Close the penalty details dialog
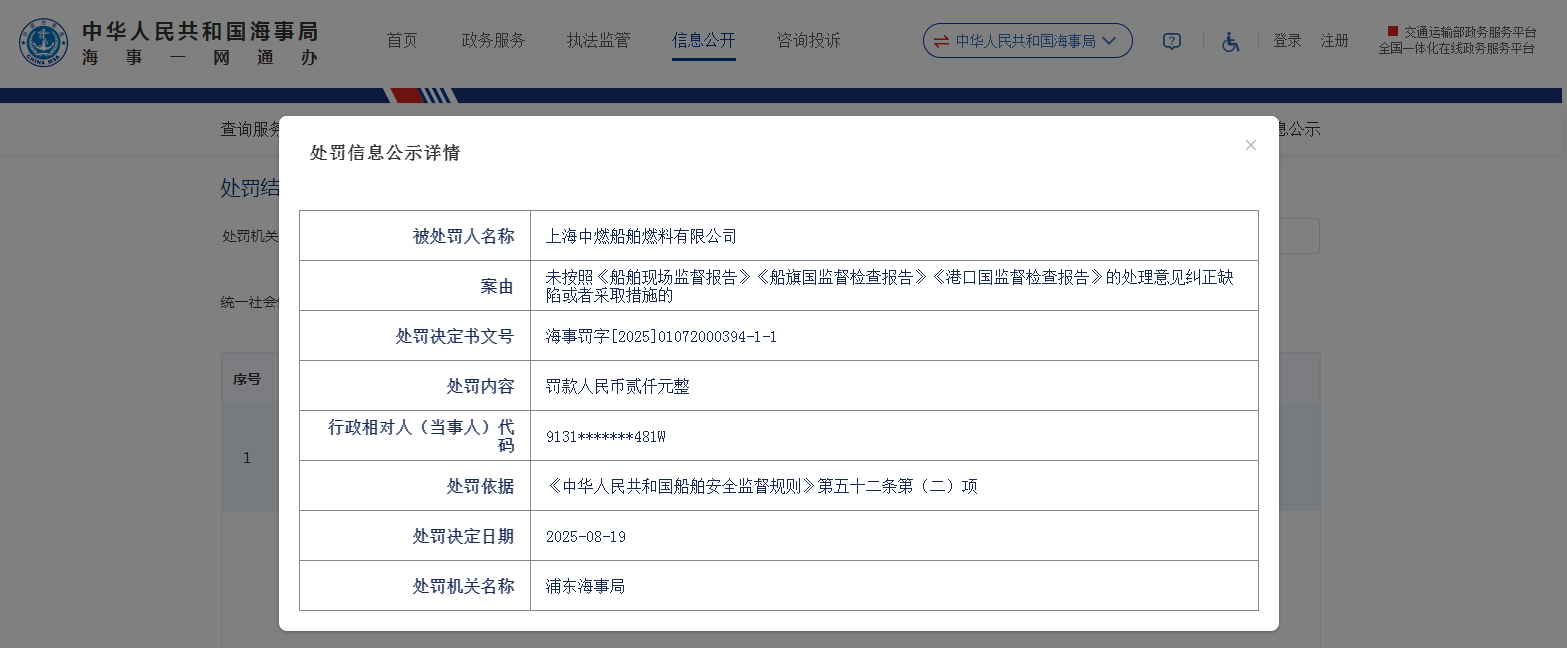 pyautogui.click(x=1250, y=145)
